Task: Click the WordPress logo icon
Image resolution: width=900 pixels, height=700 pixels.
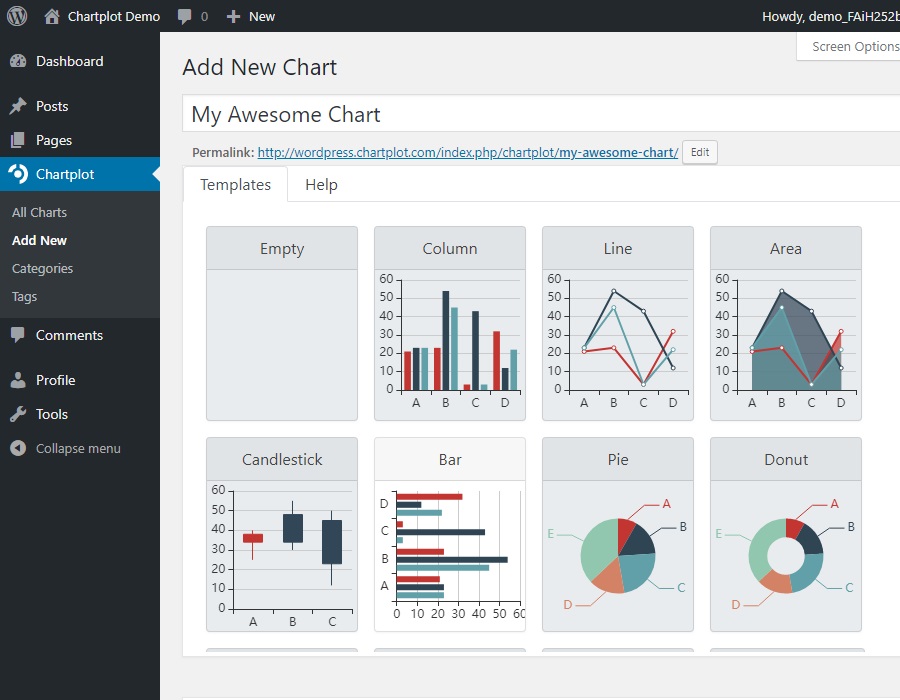Action: (x=17, y=16)
